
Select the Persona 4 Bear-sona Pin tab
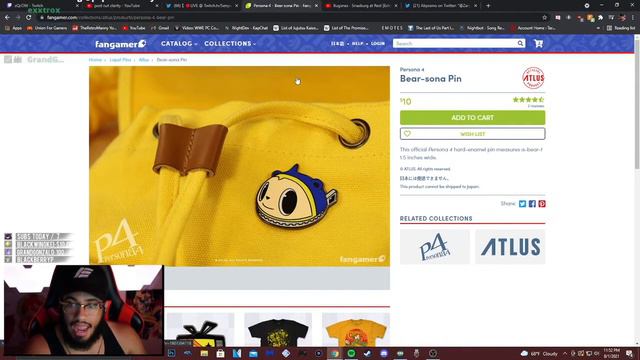pyautogui.click(x=280, y=6)
